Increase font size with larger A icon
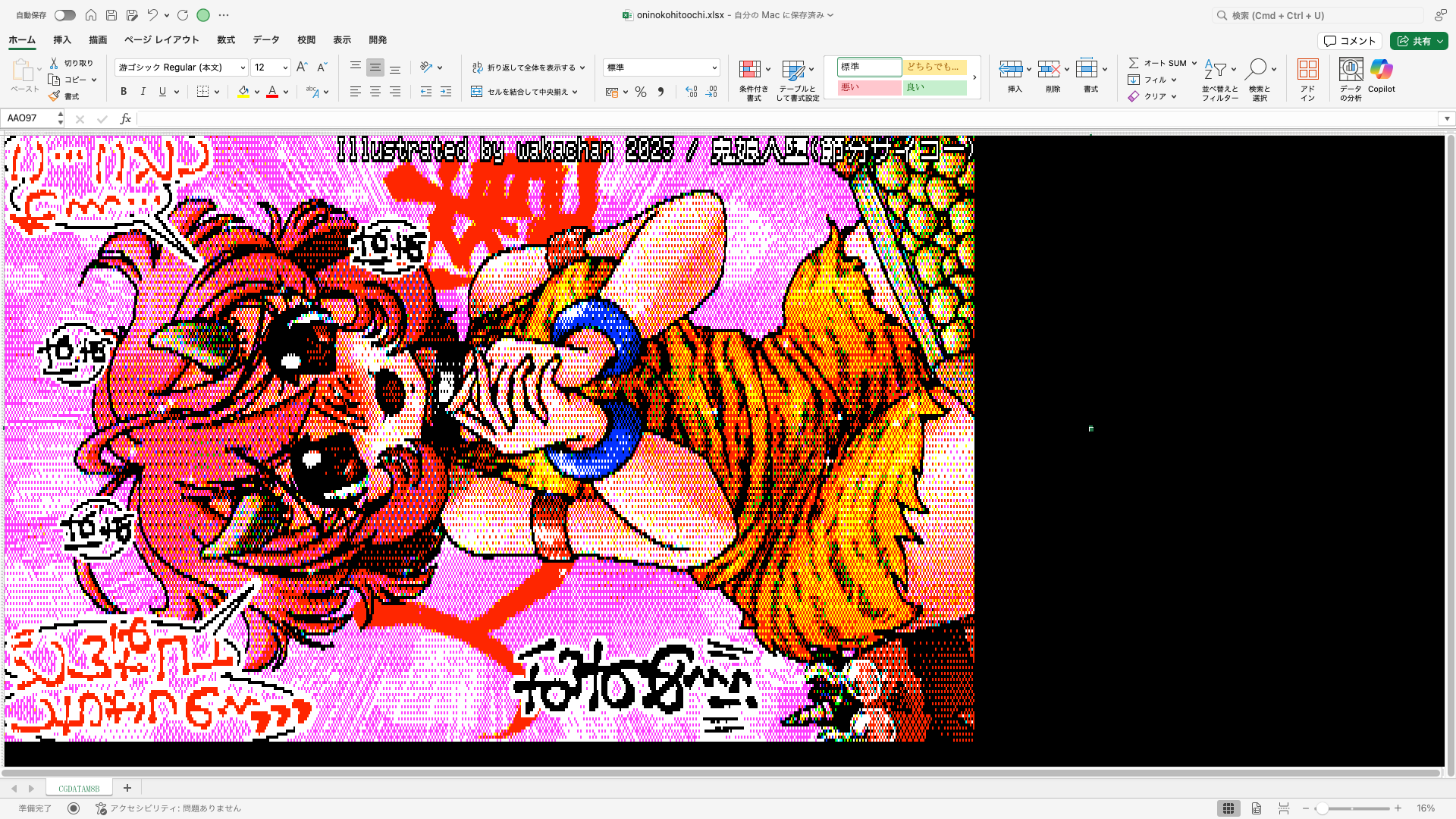 (302, 67)
